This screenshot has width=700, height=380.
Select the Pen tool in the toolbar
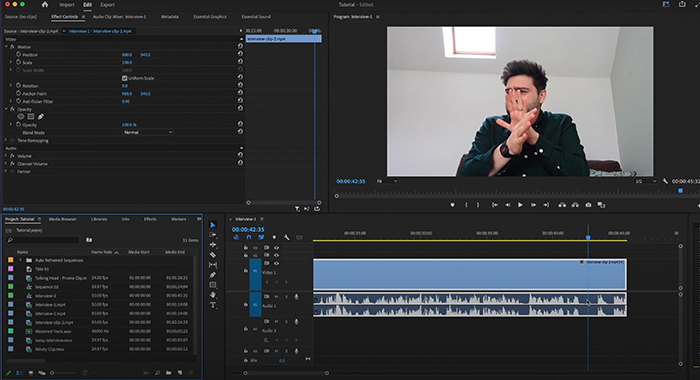pyautogui.click(x=213, y=275)
